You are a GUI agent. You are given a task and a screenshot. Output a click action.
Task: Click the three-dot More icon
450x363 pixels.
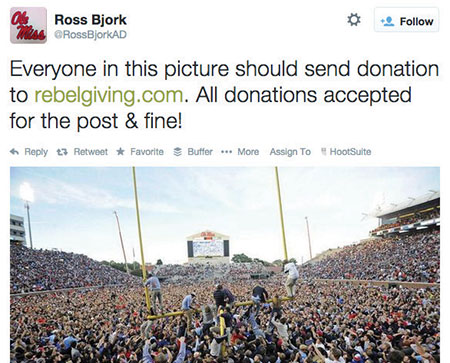(226, 152)
